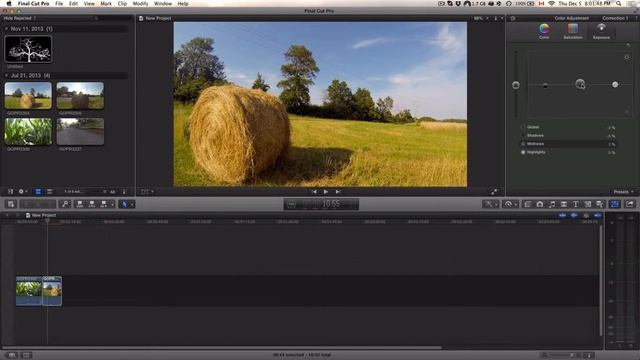Open the File menu
The height and width of the screenshot is (360, 640).
(59, 3)
